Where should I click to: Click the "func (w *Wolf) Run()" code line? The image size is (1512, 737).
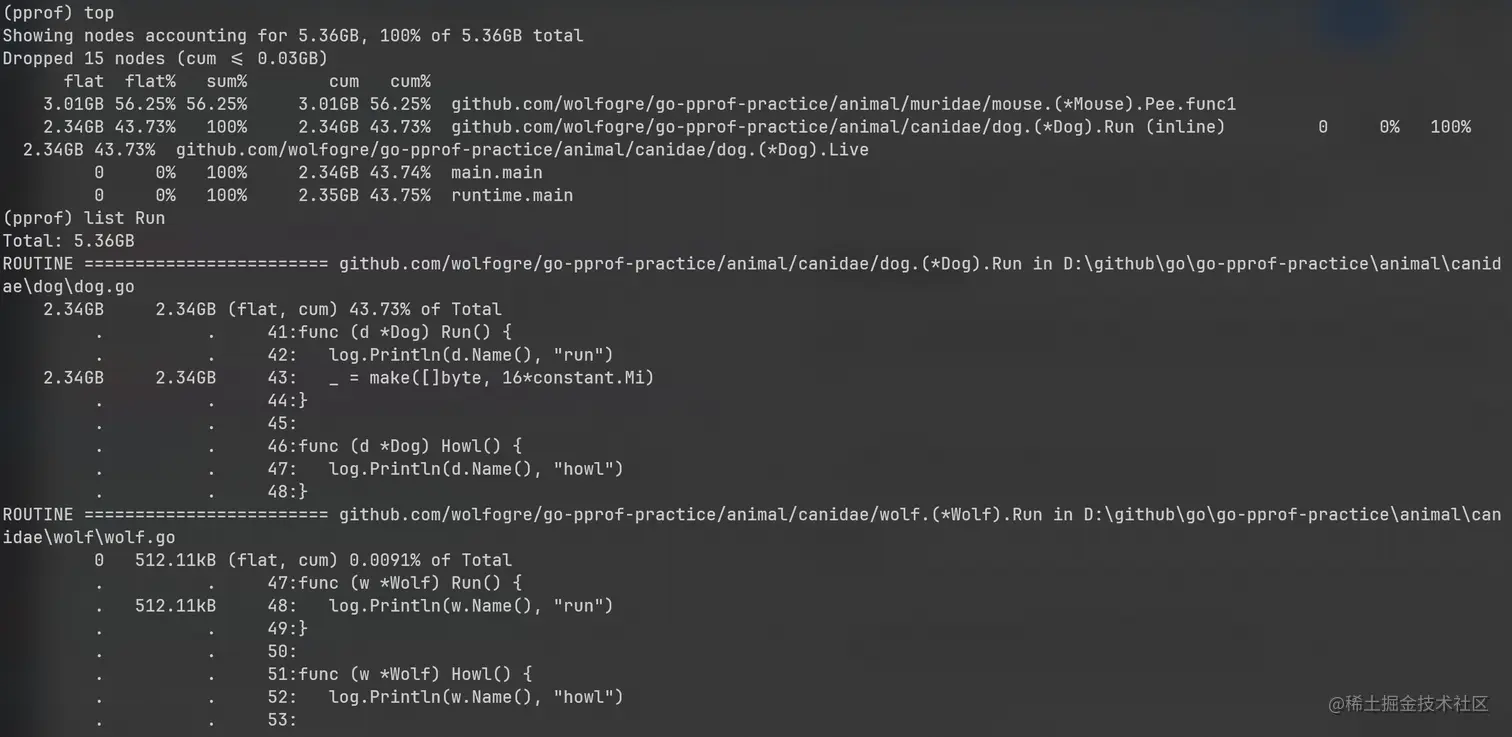(x=410, y=583)
